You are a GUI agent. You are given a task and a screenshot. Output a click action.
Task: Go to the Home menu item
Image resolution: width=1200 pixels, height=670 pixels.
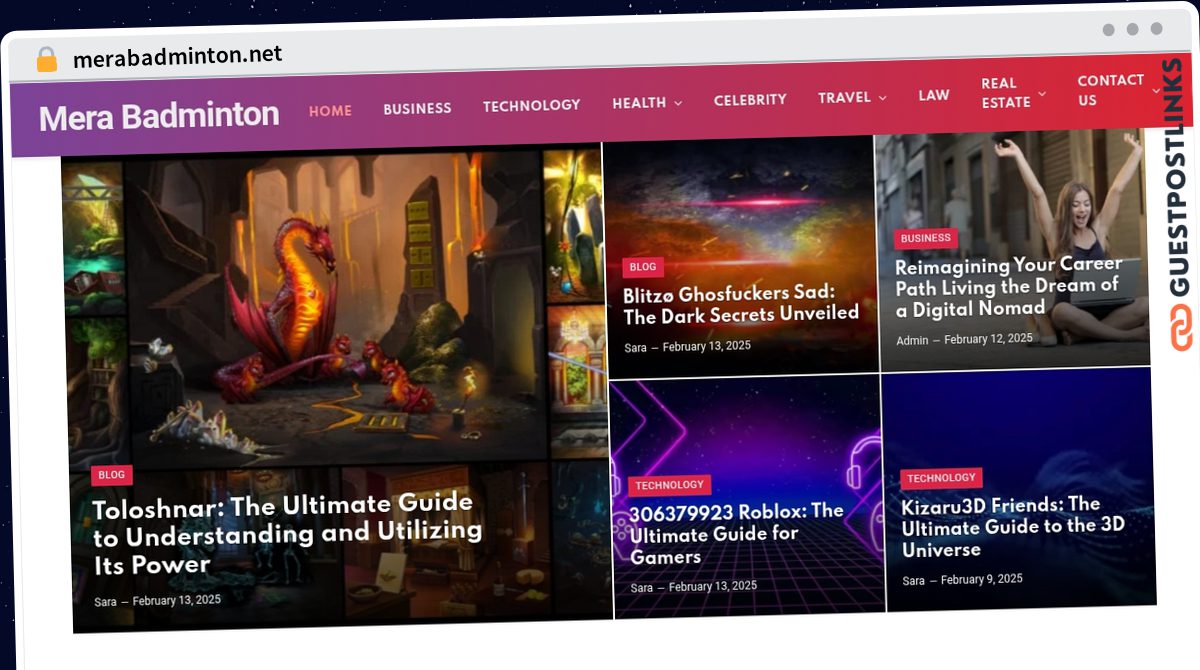pos(330,111)
